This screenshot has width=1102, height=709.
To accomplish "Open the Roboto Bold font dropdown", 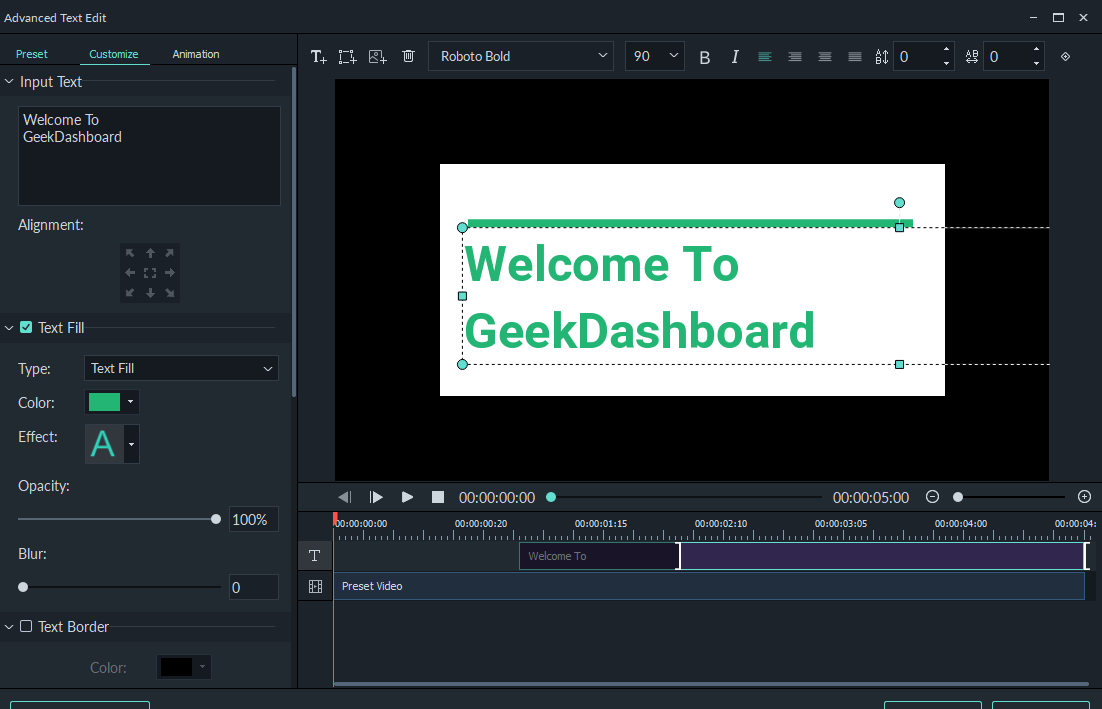I will (x=520, y=56).
